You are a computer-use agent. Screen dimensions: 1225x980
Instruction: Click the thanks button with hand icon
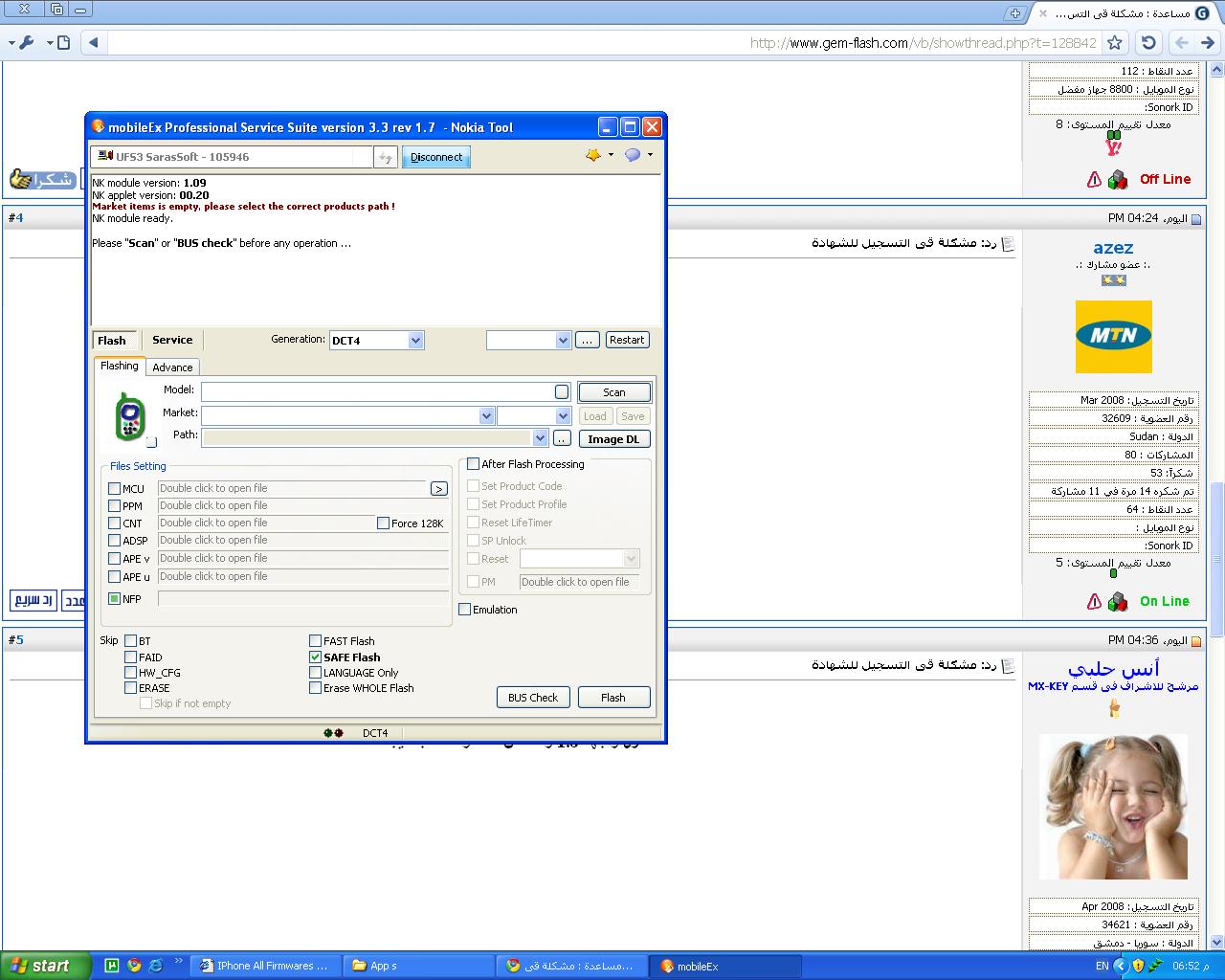coord(42,179)
